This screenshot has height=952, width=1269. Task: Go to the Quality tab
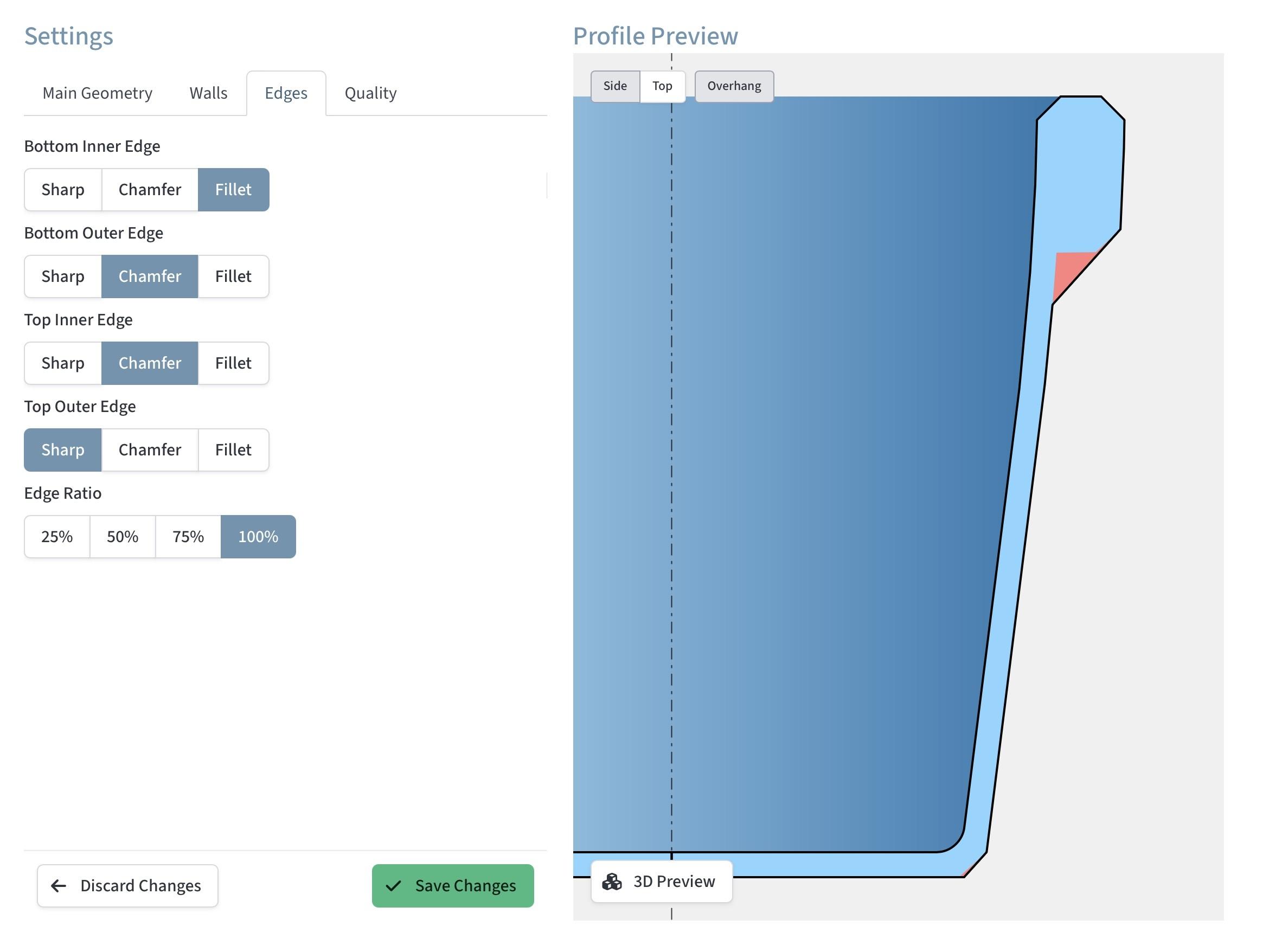coord(370,93)
